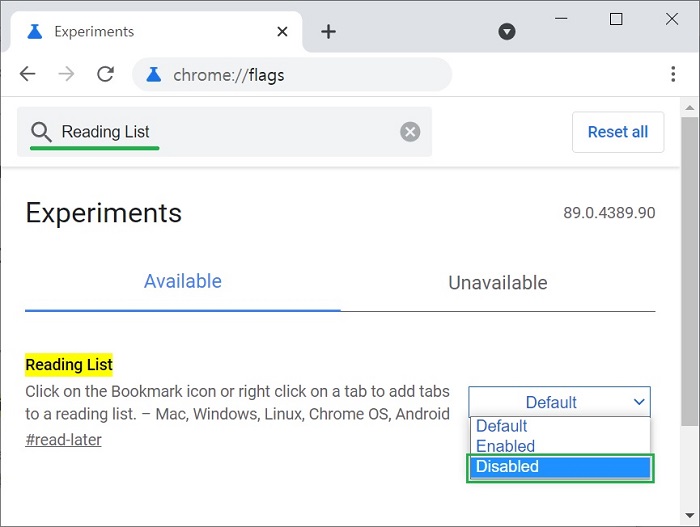
Task: Reset all experiments
Action: [618, 132]
